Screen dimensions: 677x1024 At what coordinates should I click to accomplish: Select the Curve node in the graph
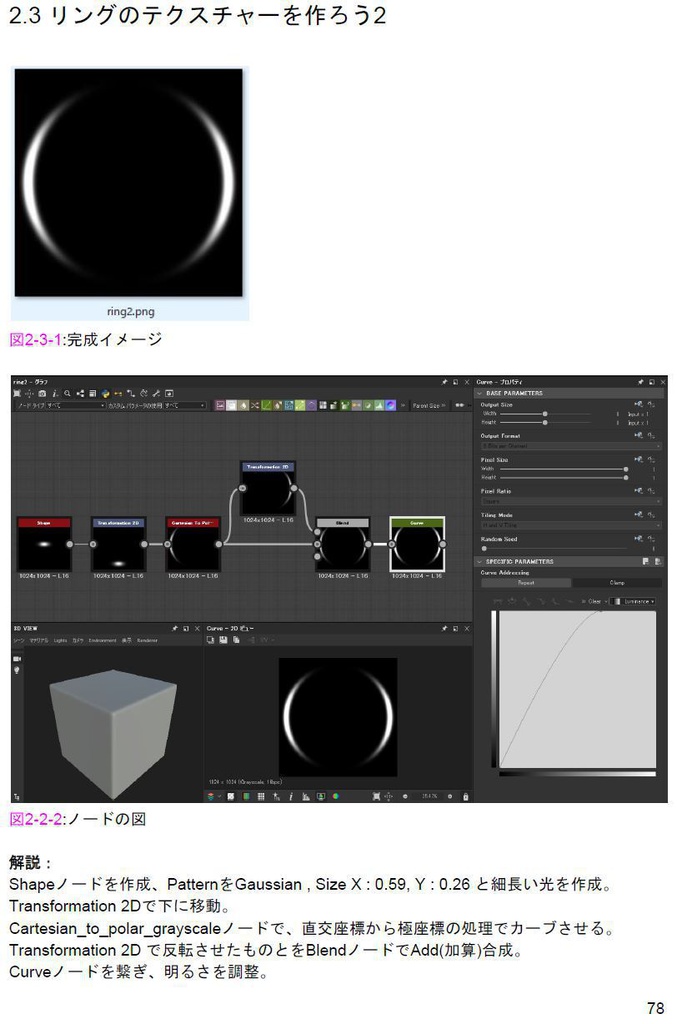click(417, 543)
